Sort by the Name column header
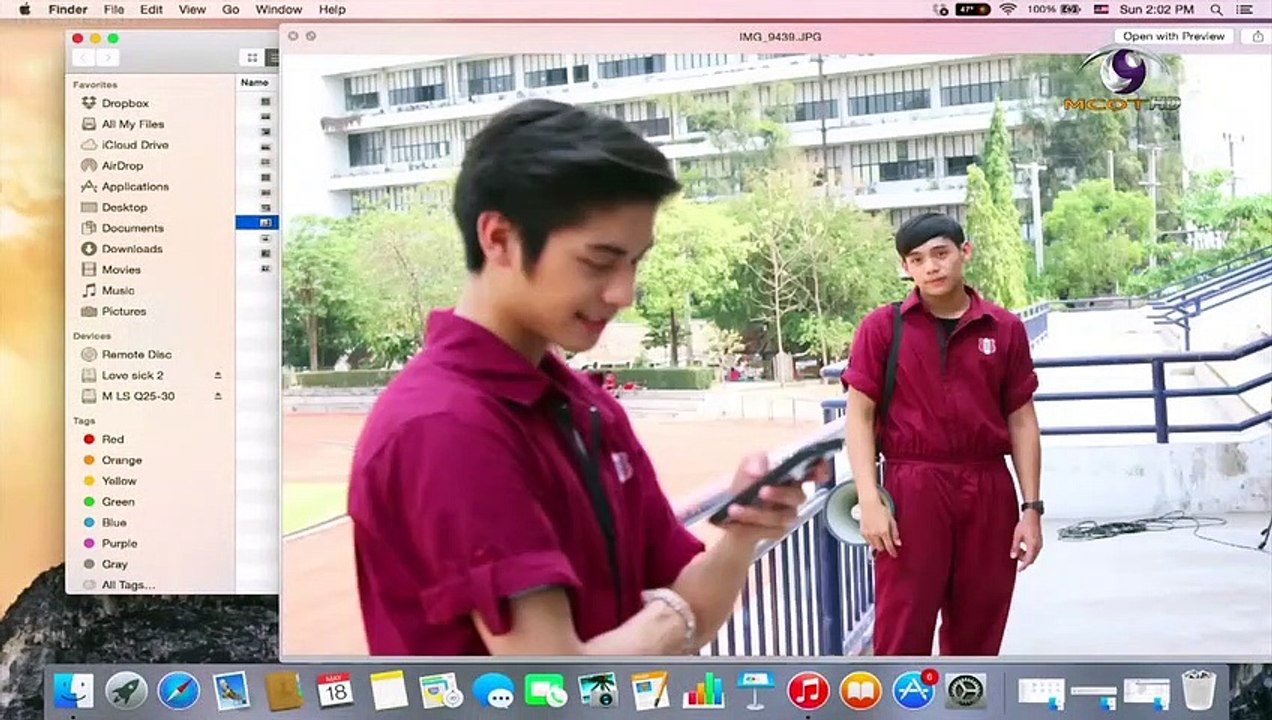This screenshot has width=1272, height=720. [x=255, y=82]
